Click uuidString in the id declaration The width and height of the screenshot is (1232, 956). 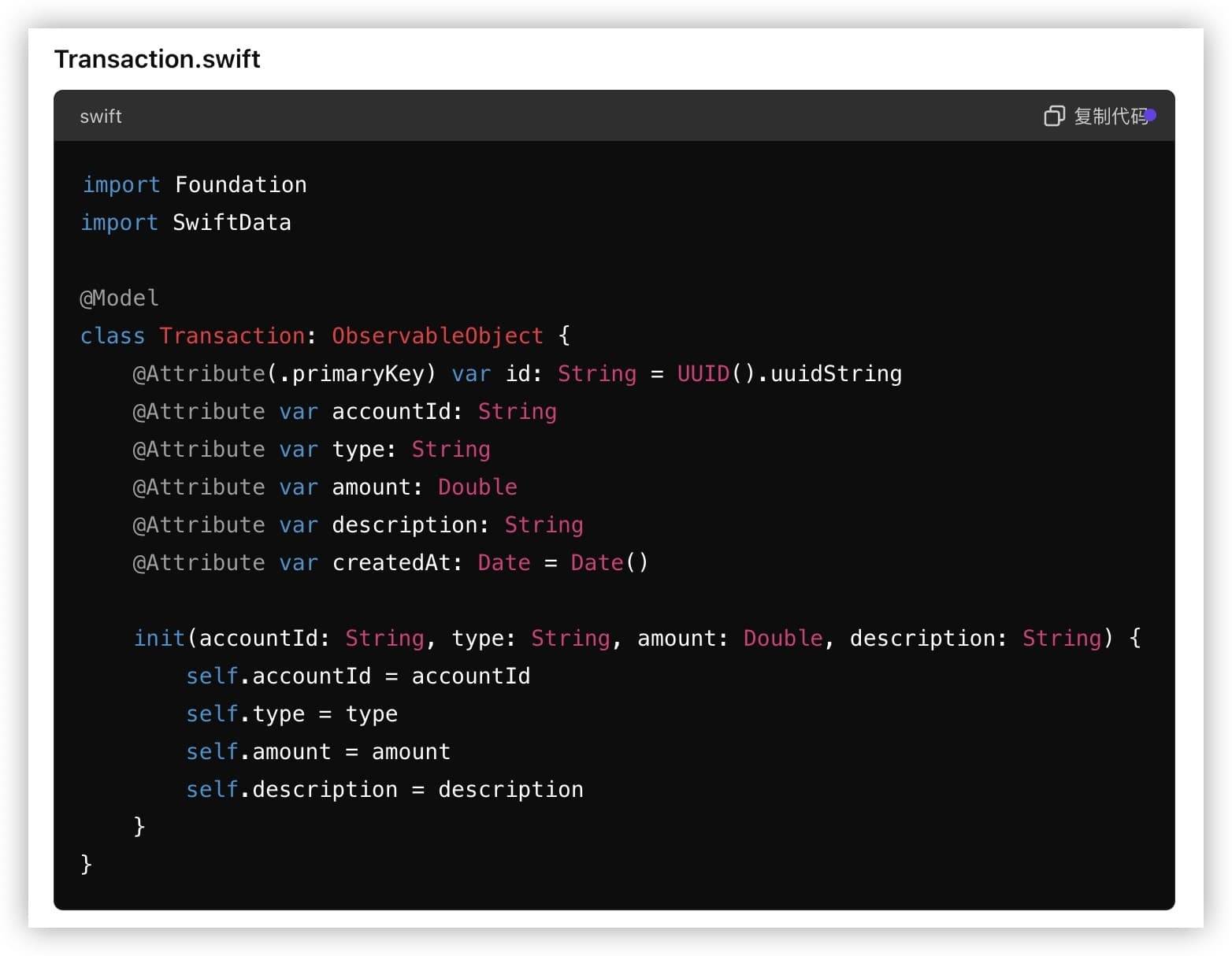[836, 373]
